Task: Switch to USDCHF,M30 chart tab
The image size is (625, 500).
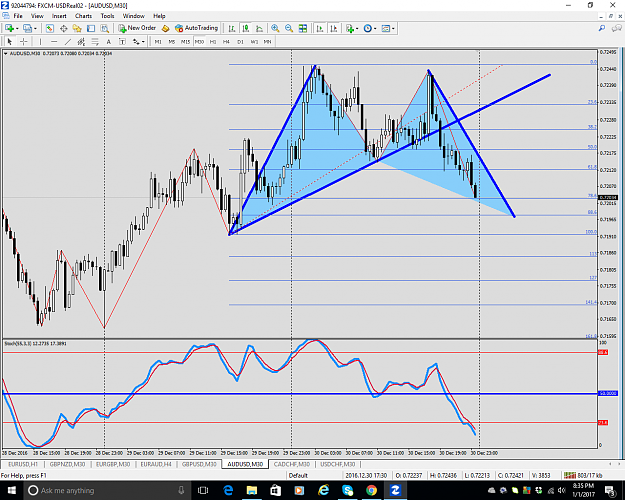Action: [338, 464]
